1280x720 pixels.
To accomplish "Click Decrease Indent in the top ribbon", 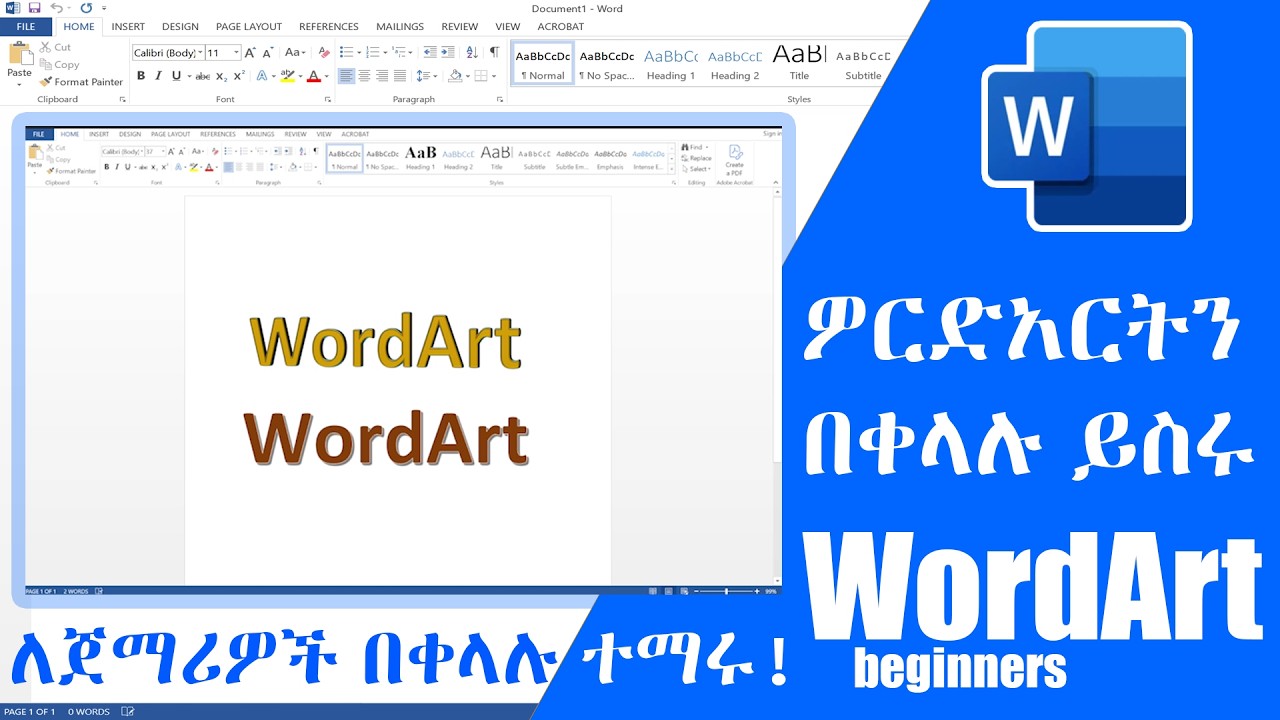I will coord(430,52).
